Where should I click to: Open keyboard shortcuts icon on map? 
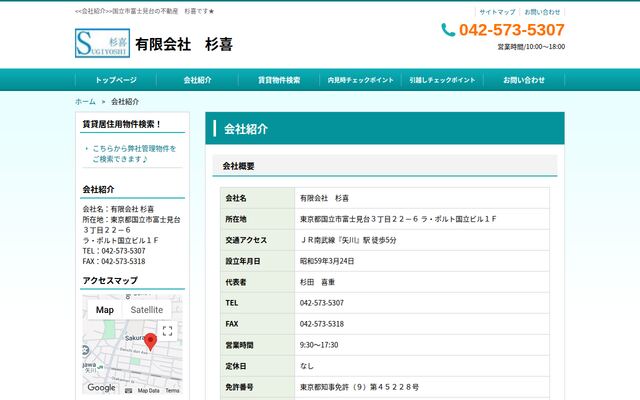click(129, 391)
